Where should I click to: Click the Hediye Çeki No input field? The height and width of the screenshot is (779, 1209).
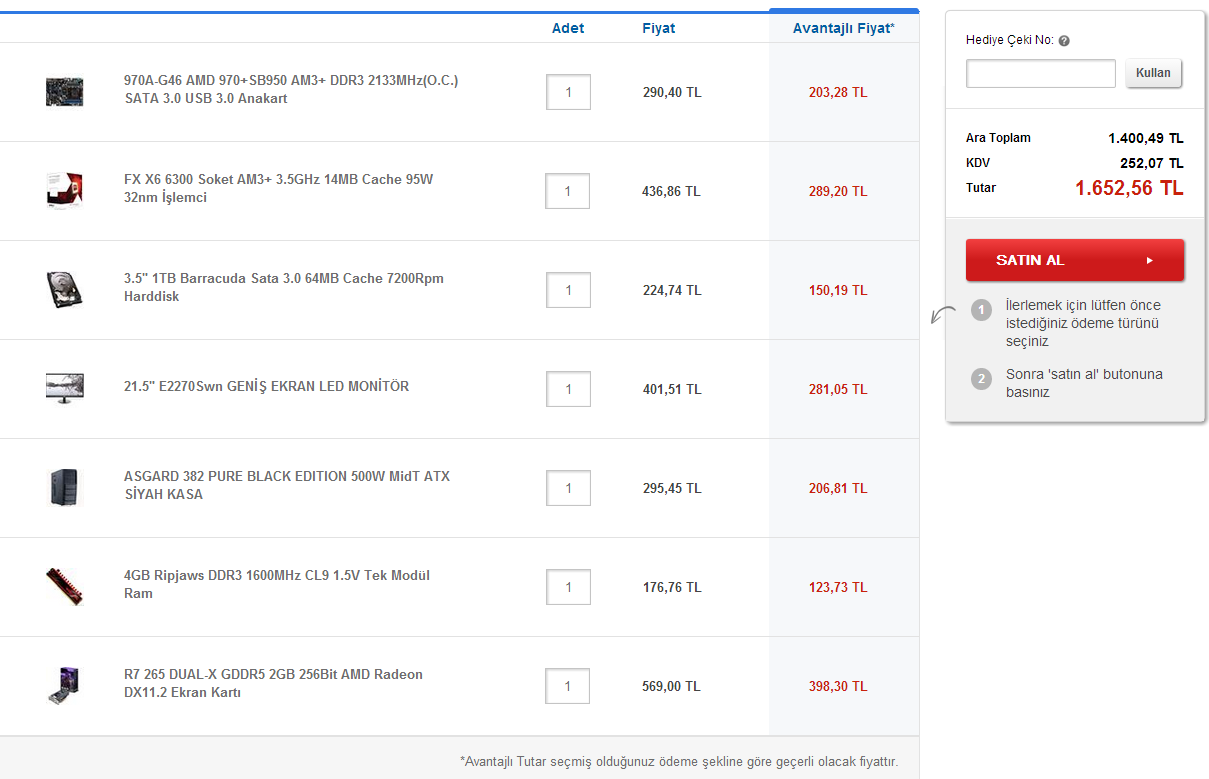click(1040, 74)
